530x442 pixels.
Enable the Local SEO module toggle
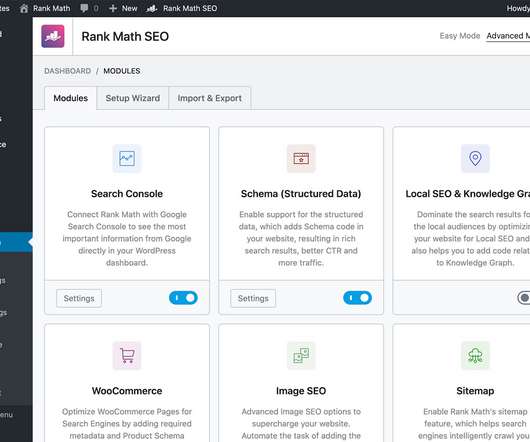point(524,298)
